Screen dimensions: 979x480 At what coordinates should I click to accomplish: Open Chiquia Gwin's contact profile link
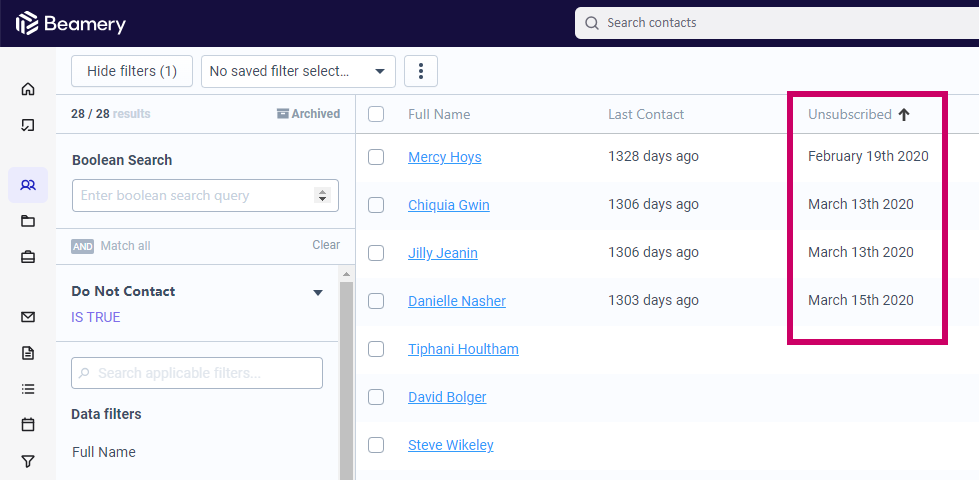click(448, 205)
